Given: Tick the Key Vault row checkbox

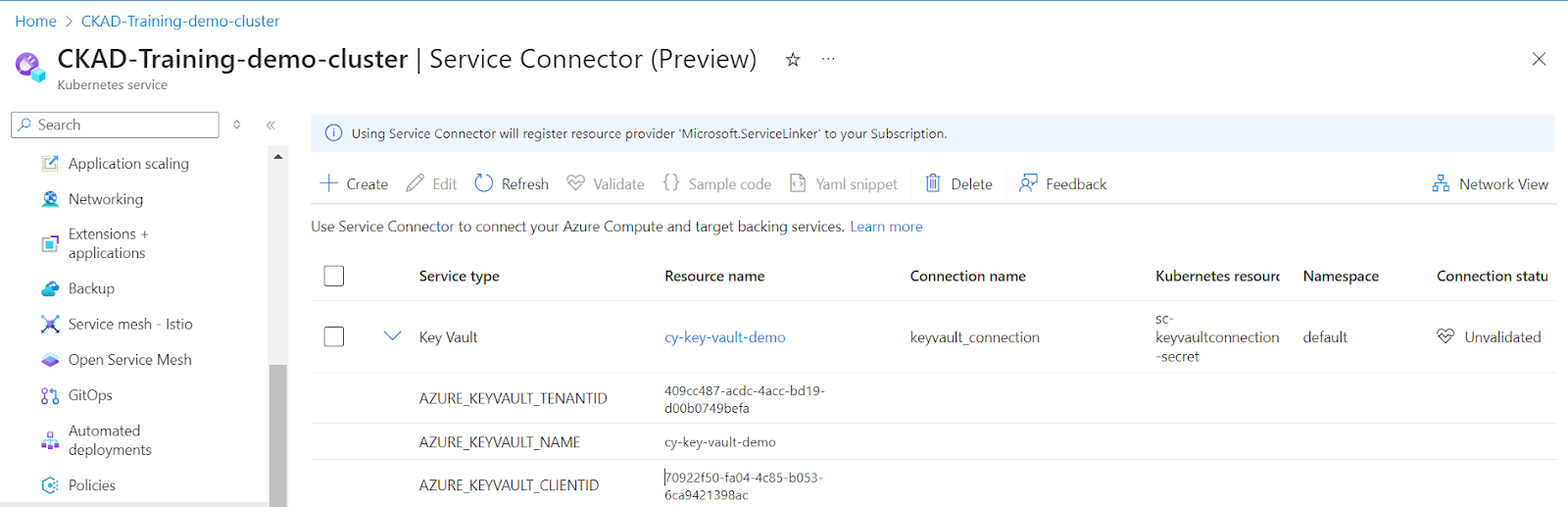Looking at the screenshot, I should pyautogui.click(x=334, y=336).
